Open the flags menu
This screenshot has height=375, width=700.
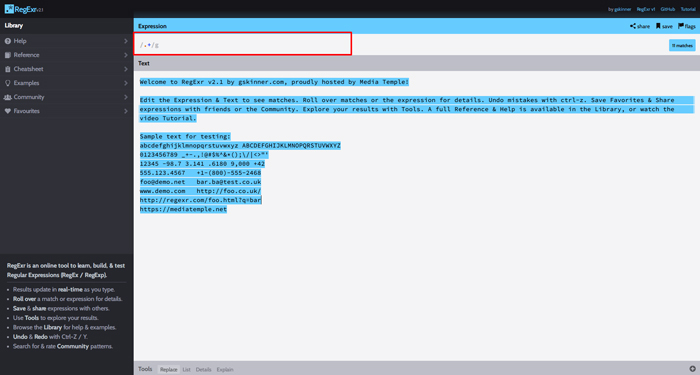click(x=687, y=26)
